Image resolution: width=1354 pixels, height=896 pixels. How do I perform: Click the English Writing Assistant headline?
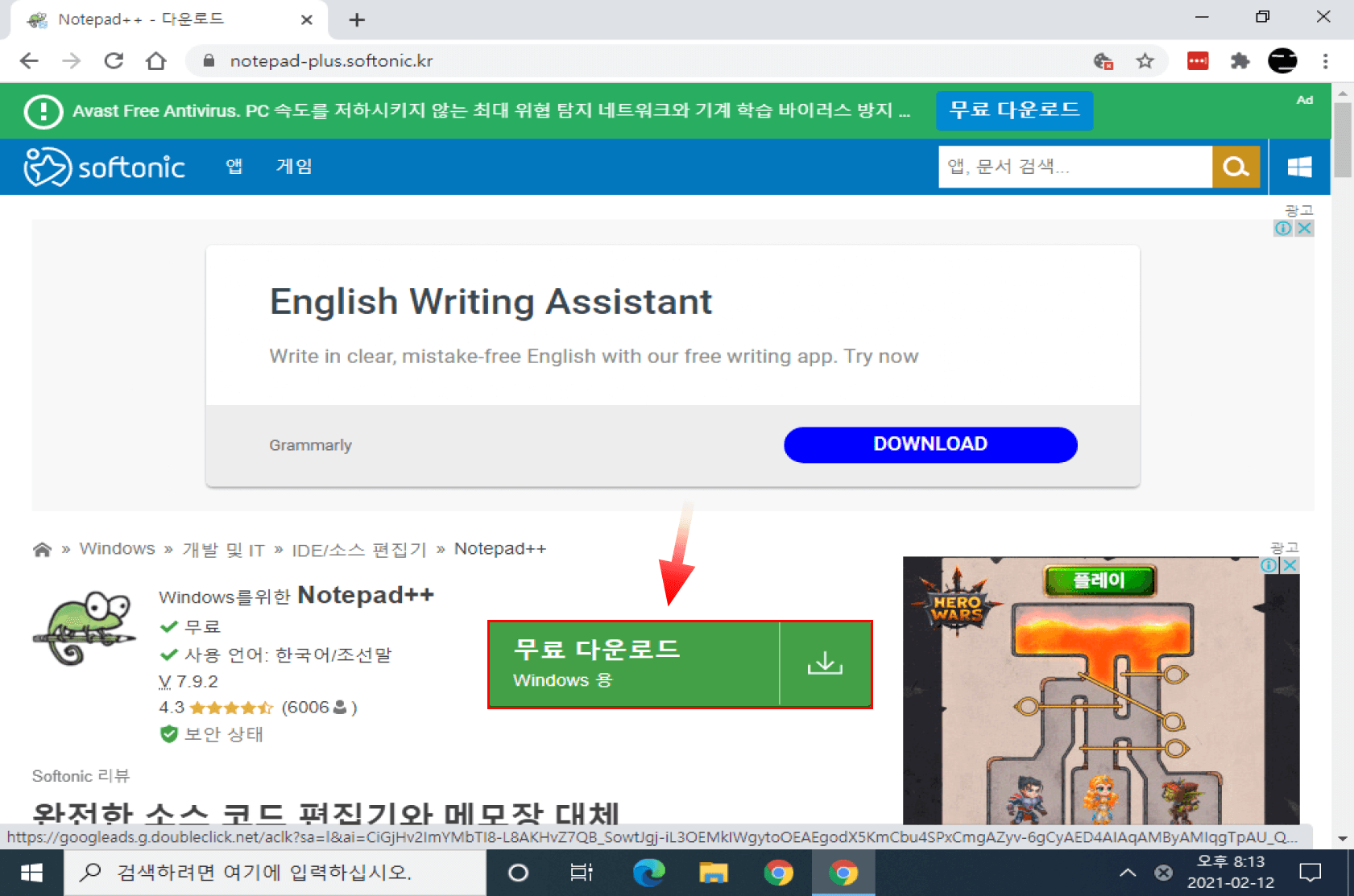tap(491, 302)
